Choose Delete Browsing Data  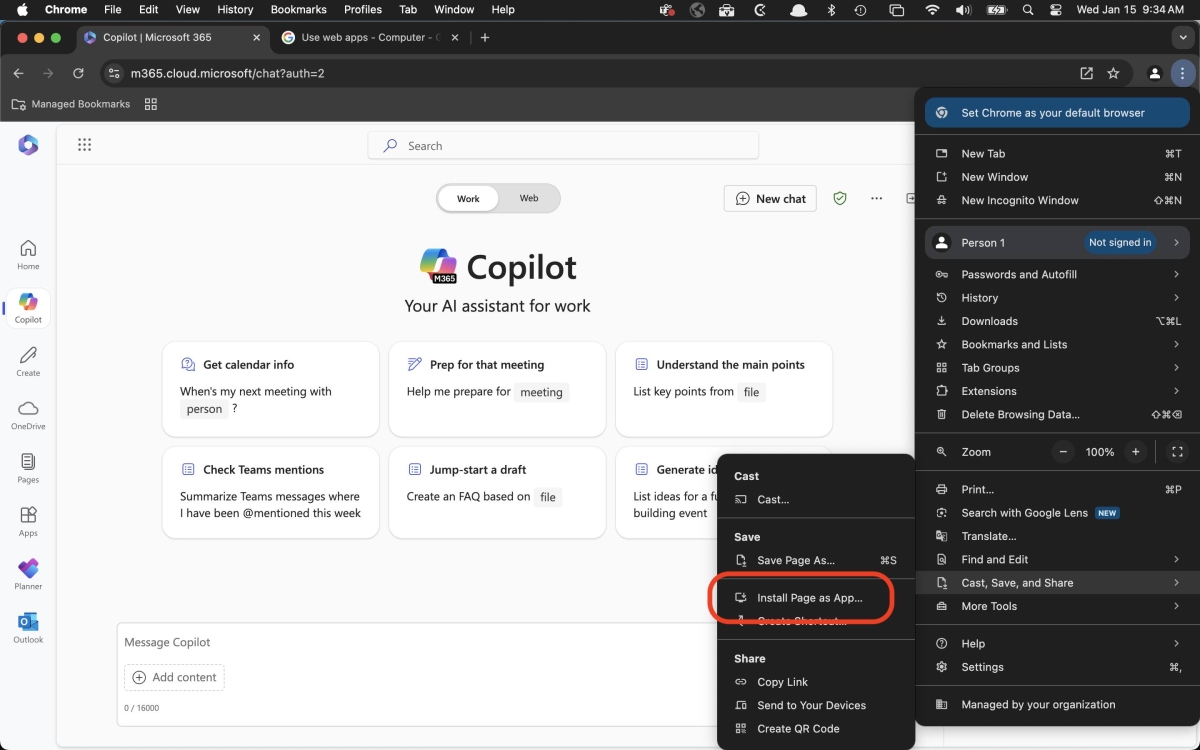click(1057, 414)
